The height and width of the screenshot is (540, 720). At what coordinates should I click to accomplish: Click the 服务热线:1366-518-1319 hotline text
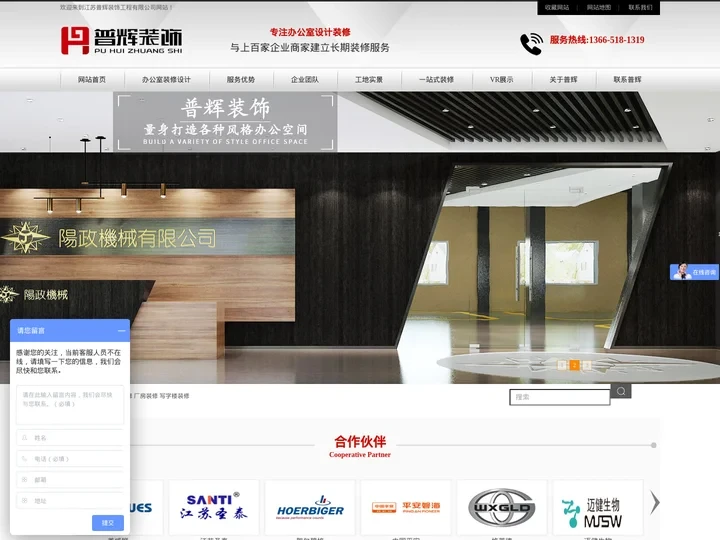click(x=597, y=40)
